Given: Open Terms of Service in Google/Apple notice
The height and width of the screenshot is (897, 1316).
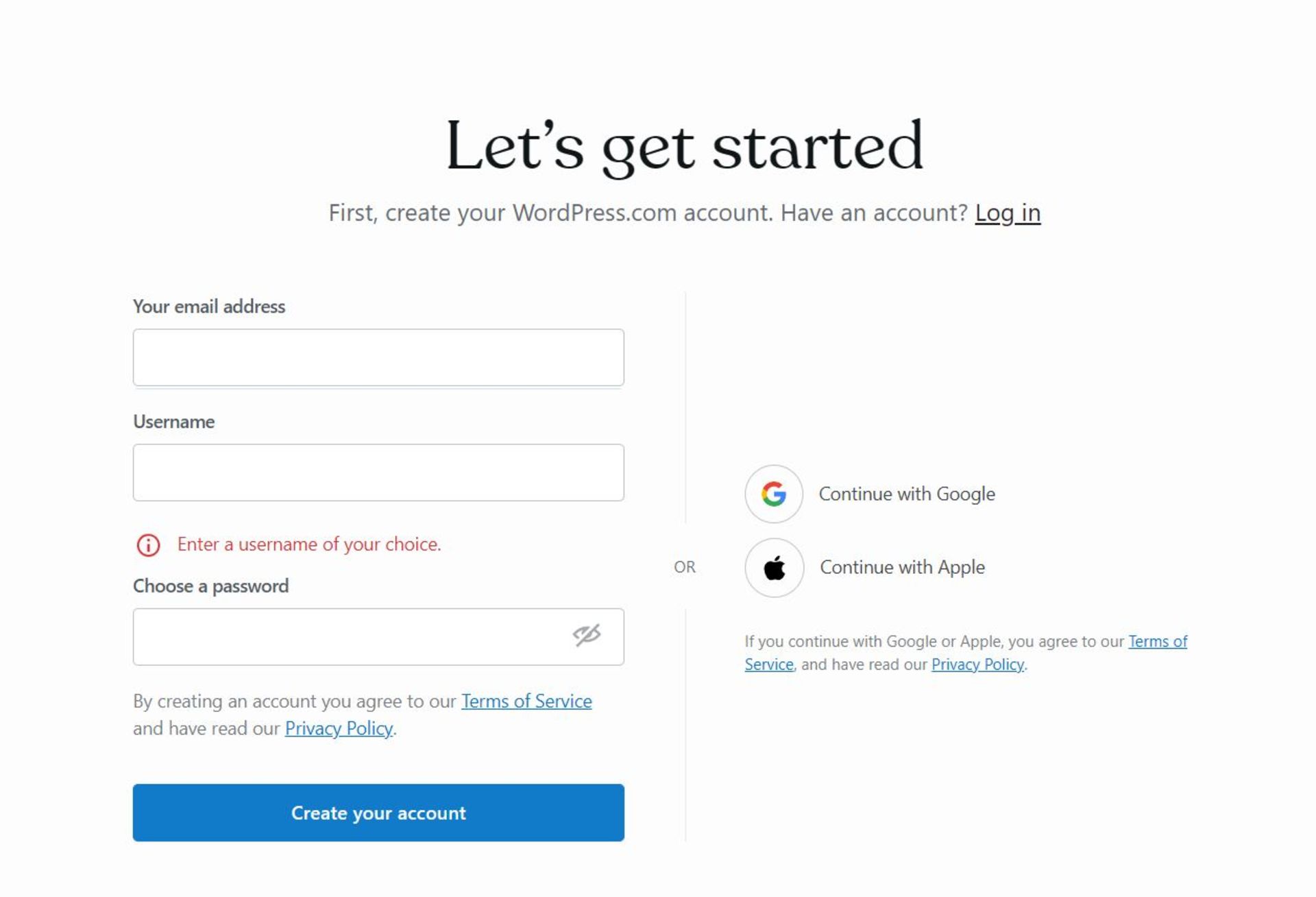Looking at the screenshot, I should [x=1157, y=642].
